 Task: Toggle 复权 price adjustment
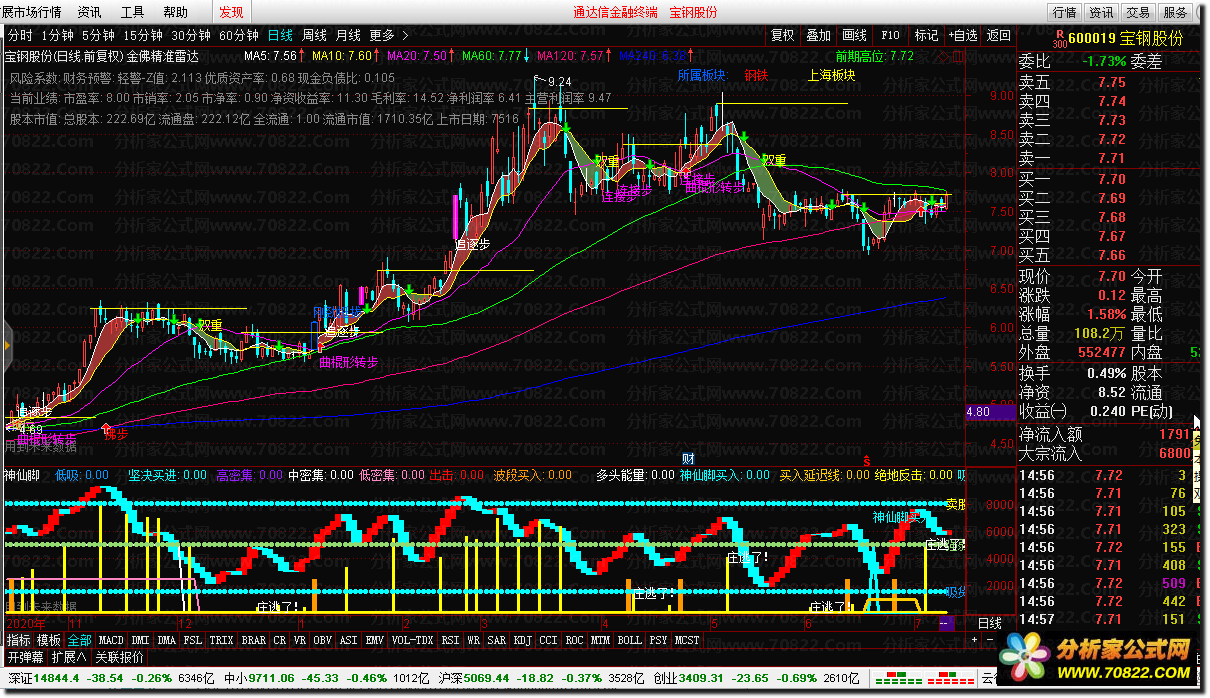pos(783,35)
